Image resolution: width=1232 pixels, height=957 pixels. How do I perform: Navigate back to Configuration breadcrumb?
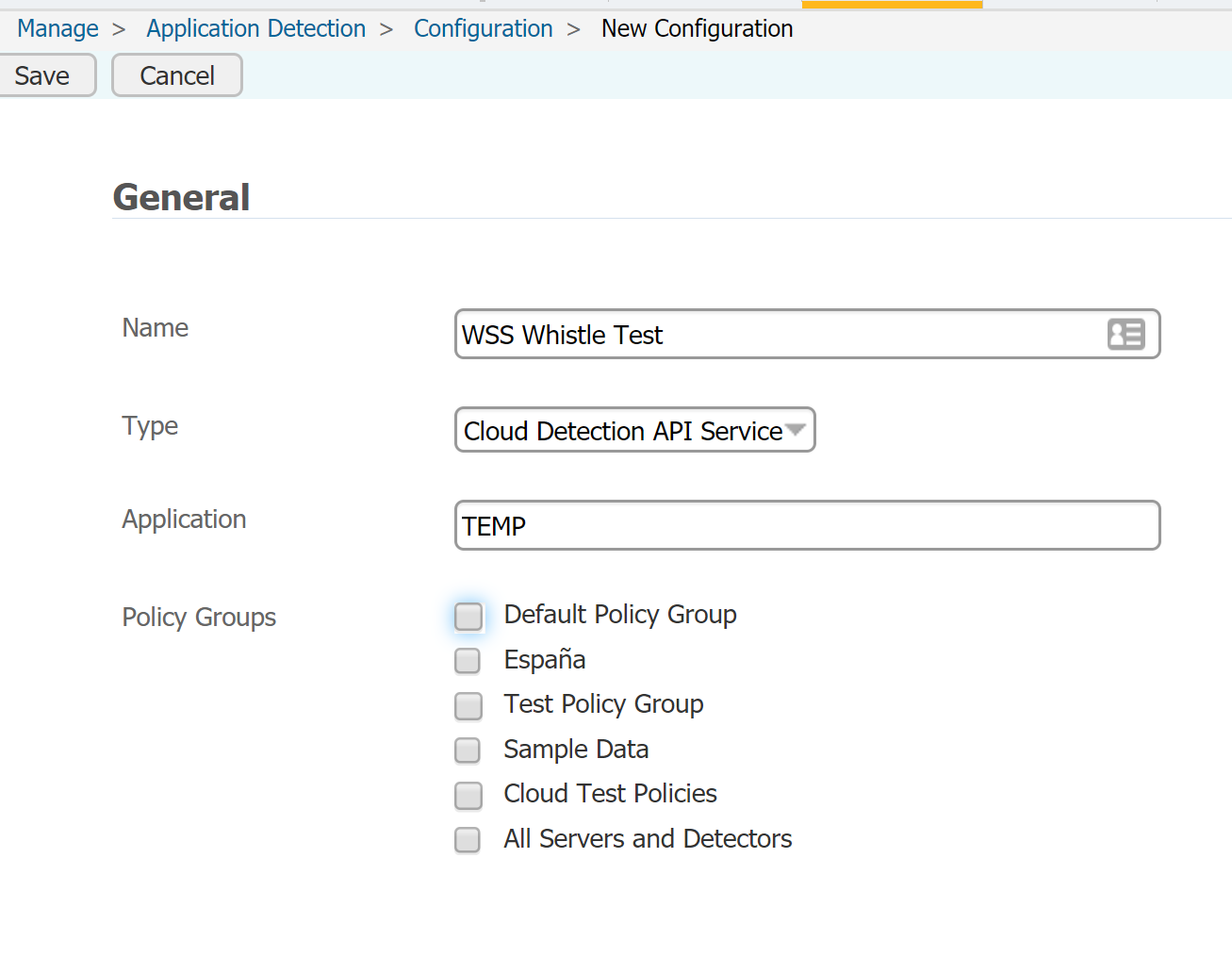[483, 29]
